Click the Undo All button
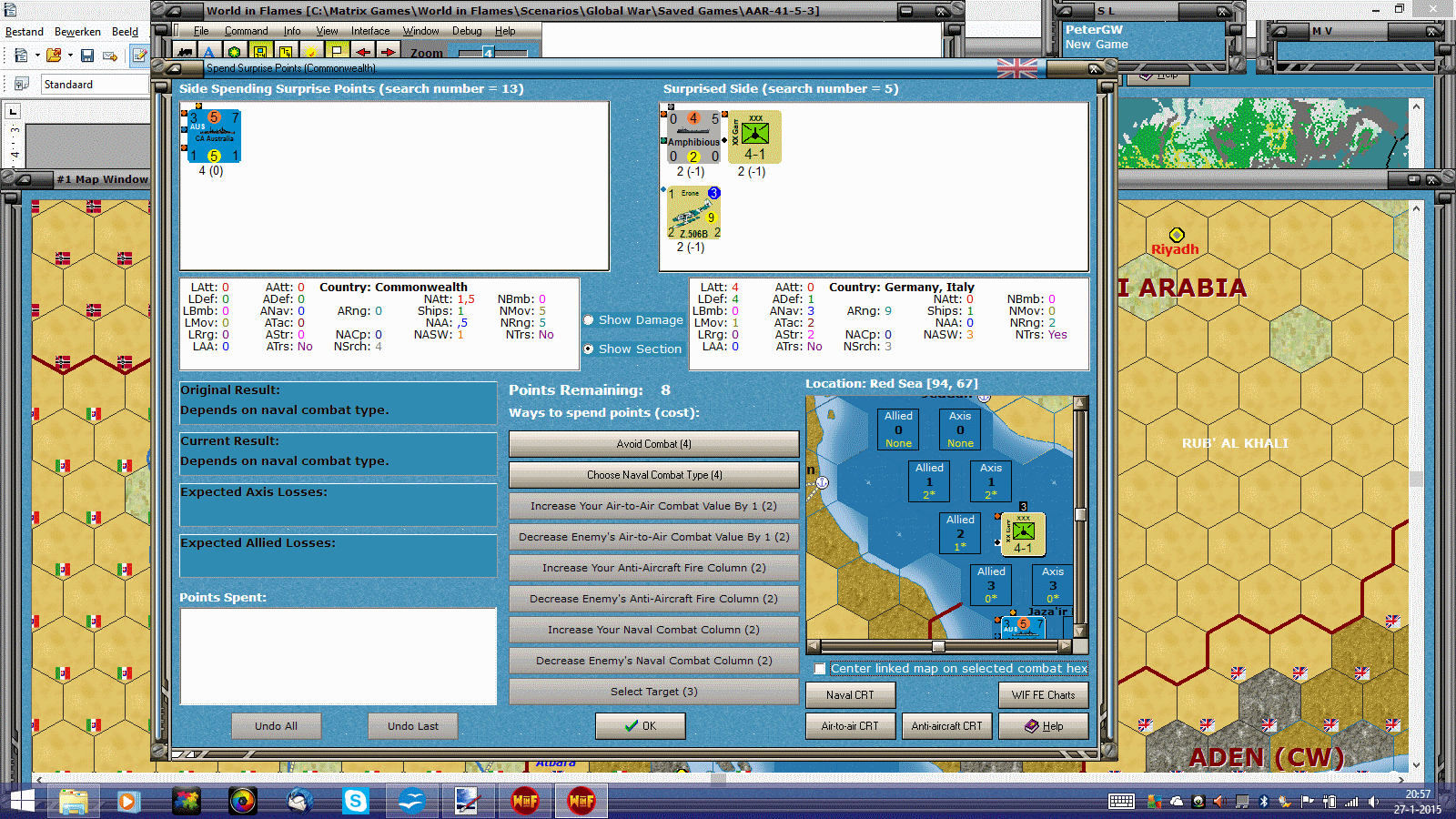Viewport: 1456px width, 819px height. 276,726
